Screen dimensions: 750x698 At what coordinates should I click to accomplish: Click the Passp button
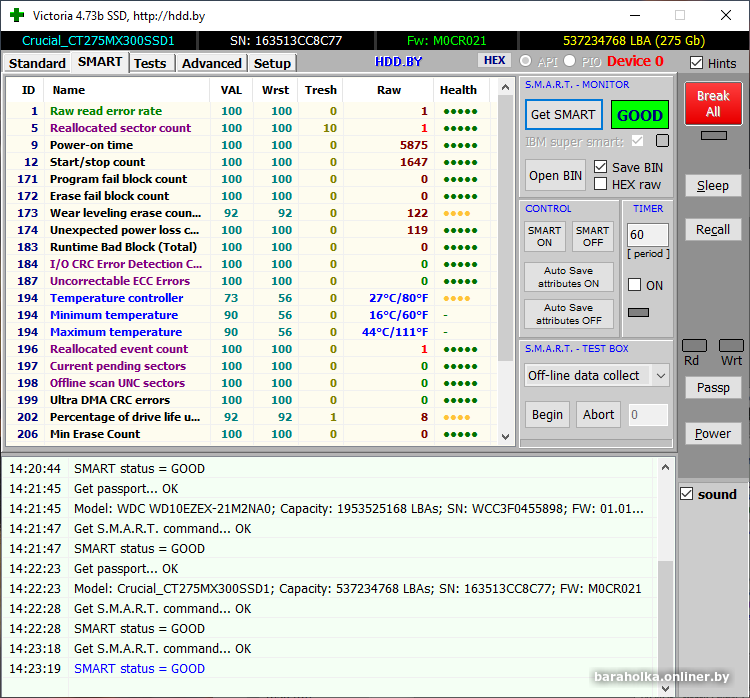coord(713,388)
